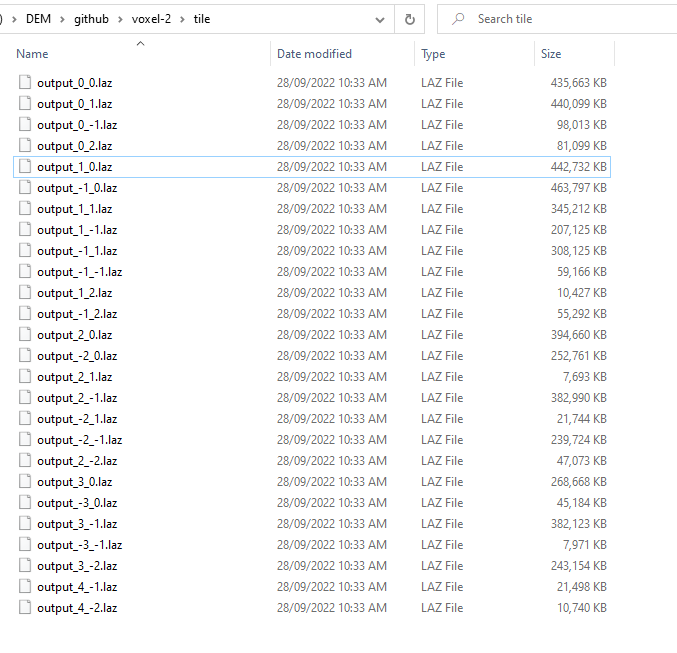The width and height of the screenshot is (677, 653).
Task: Click size value 243,154 KB
Action: pos(579,566)
